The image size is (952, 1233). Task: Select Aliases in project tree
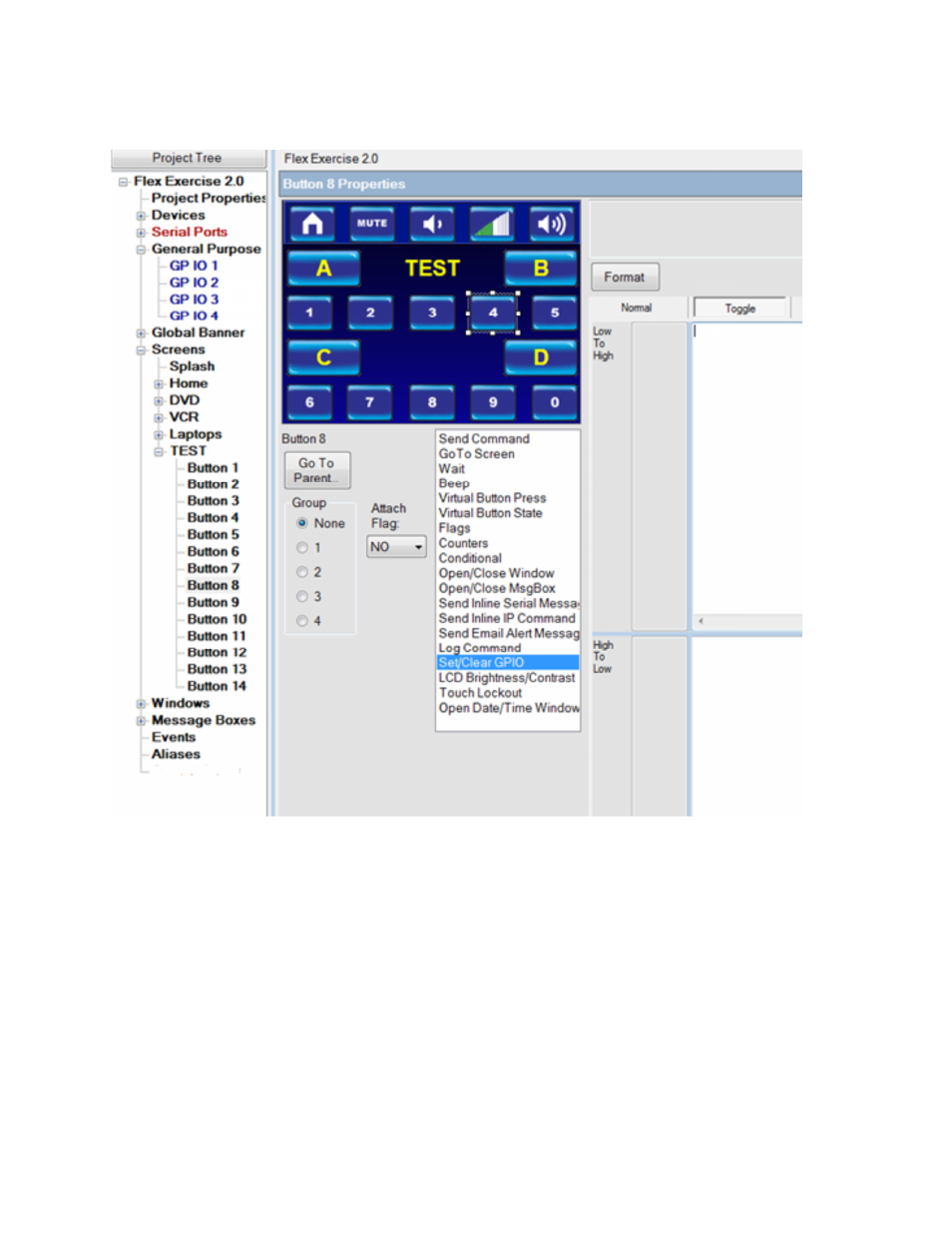pos(176,754)
